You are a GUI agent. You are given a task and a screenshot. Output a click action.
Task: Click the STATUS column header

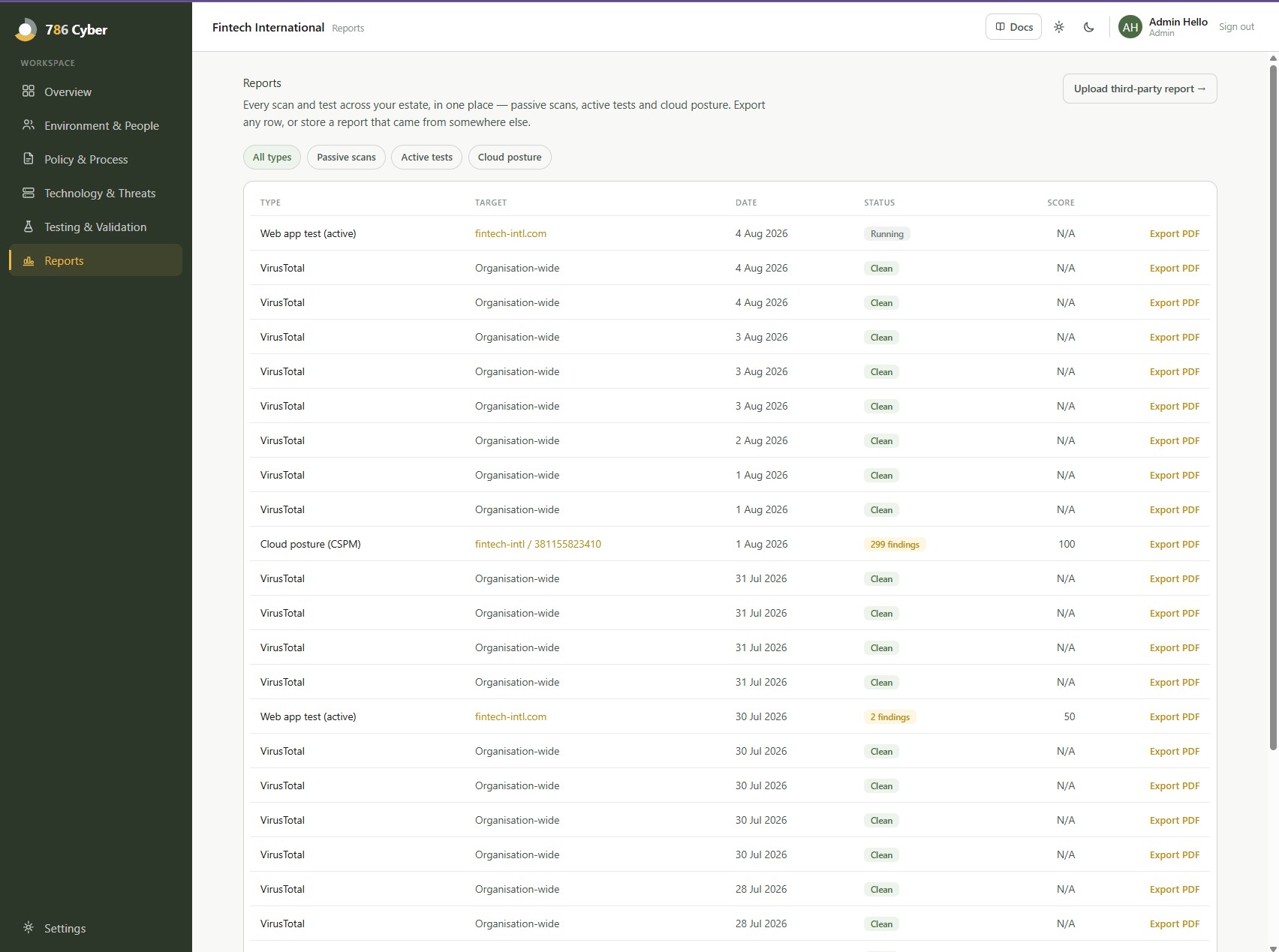point(879,203)
